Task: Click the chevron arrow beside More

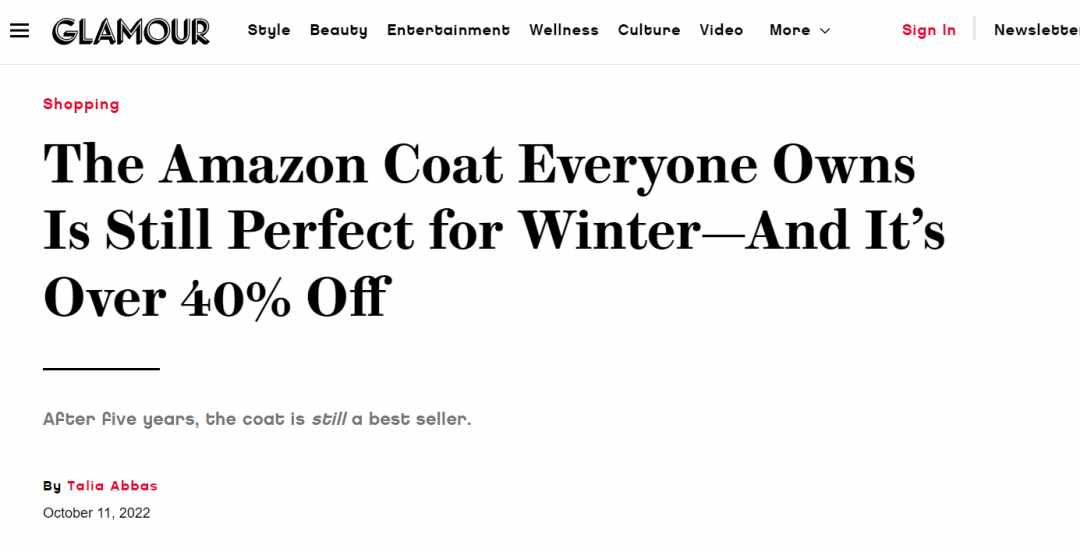Action: tap(825, 31)
